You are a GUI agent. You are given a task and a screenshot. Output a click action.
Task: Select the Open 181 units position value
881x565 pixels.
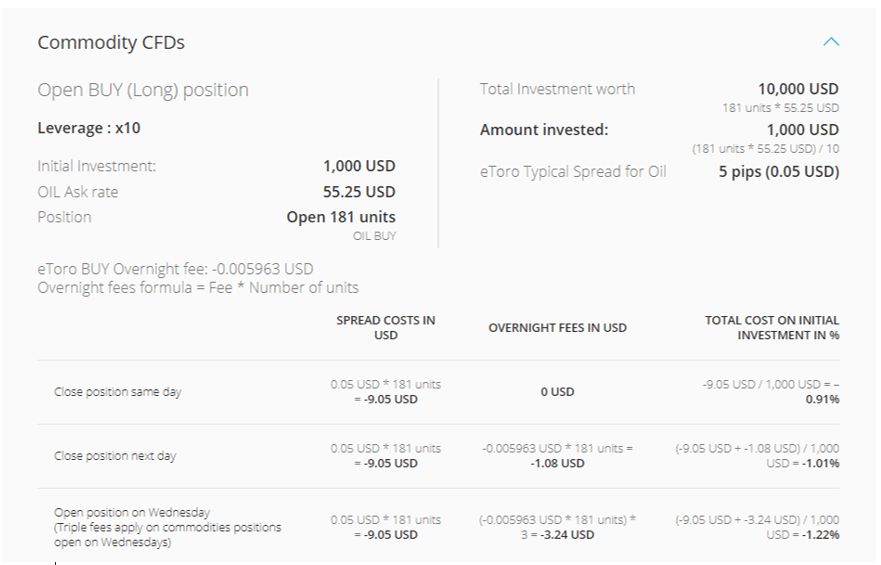(x=341, y=217)
